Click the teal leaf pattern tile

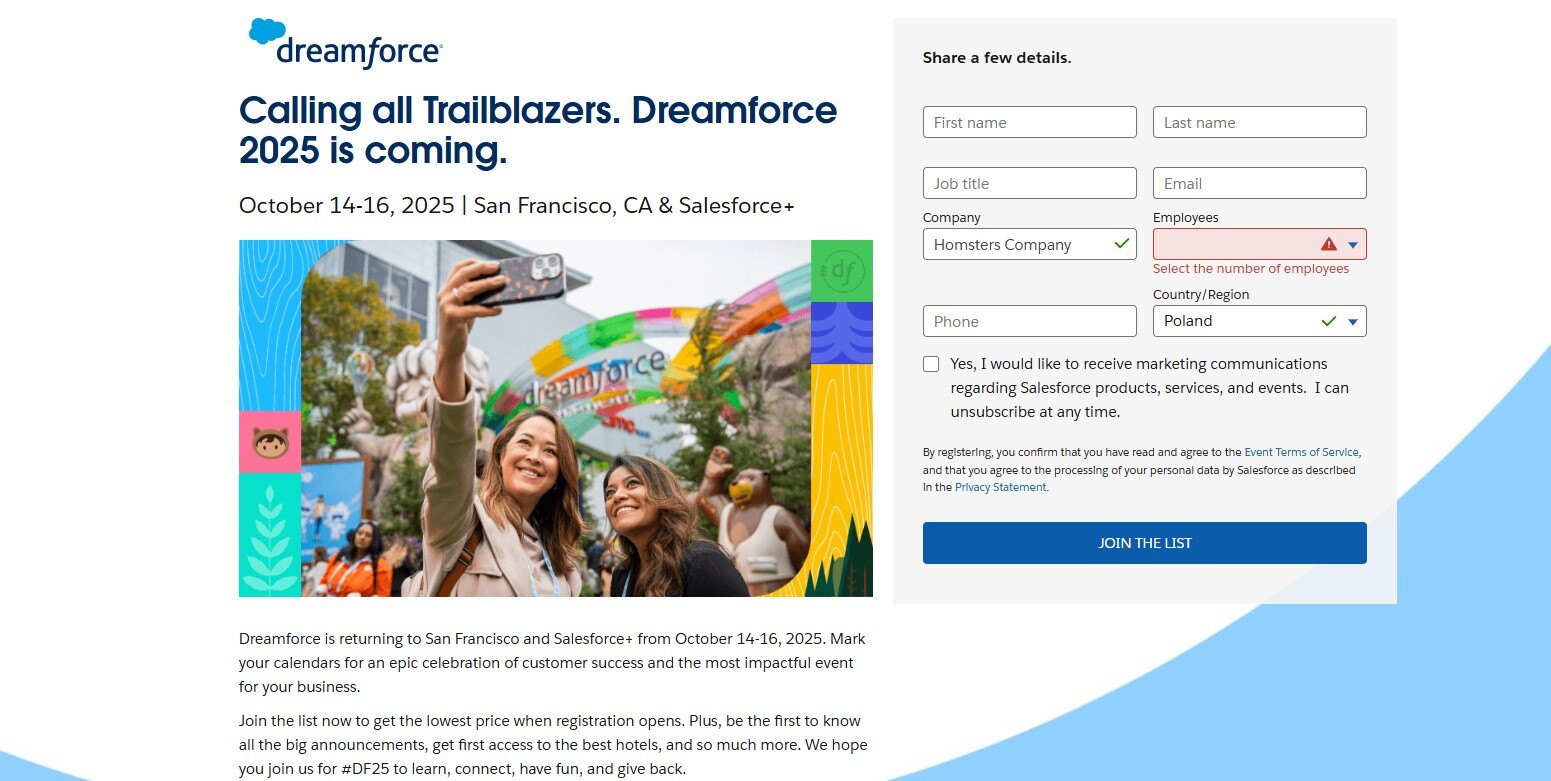coord(270,534)
